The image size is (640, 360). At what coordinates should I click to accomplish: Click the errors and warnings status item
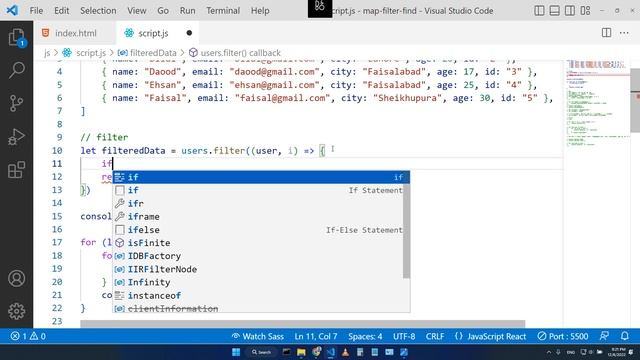pyautogui.click(x=28, y=336)
